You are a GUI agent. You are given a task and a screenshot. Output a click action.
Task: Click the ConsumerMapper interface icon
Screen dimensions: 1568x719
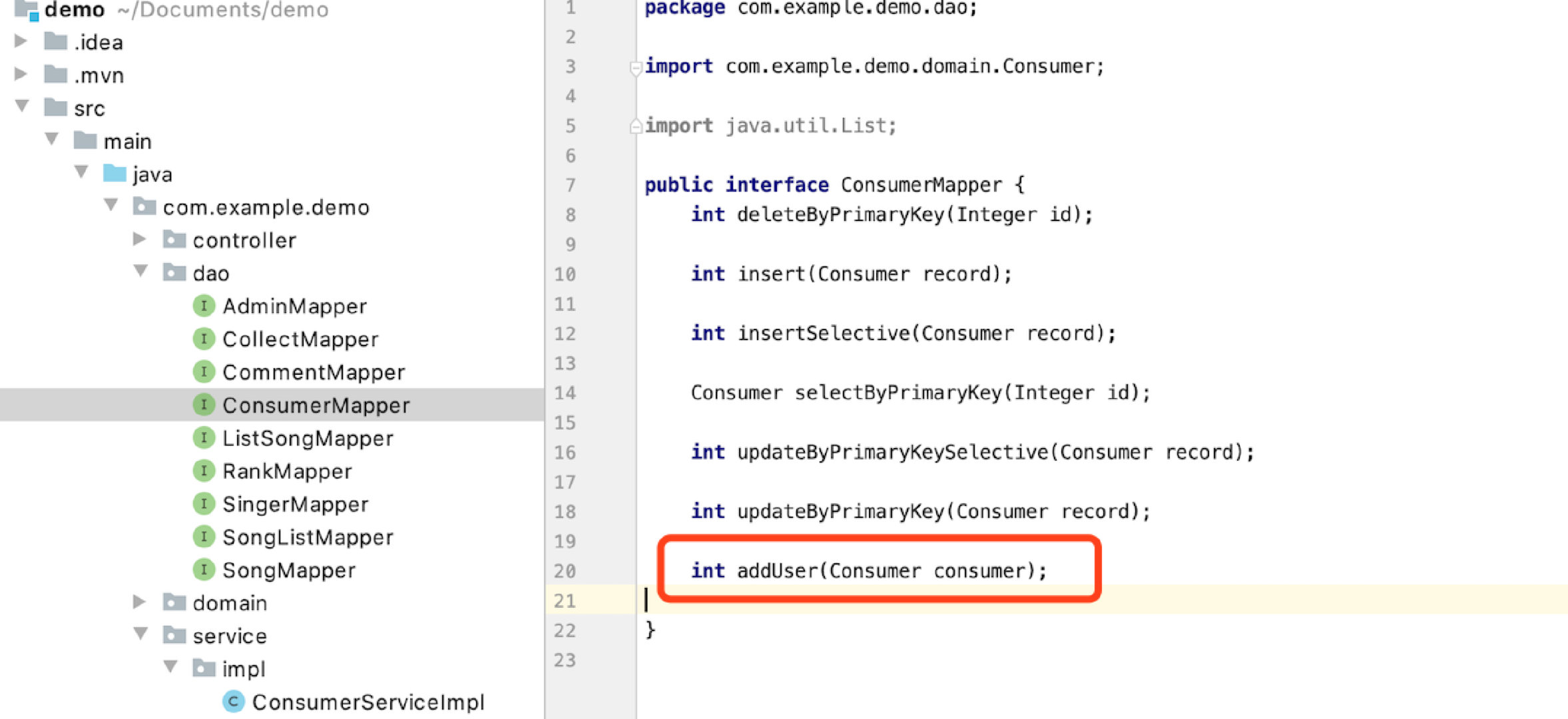204,405
